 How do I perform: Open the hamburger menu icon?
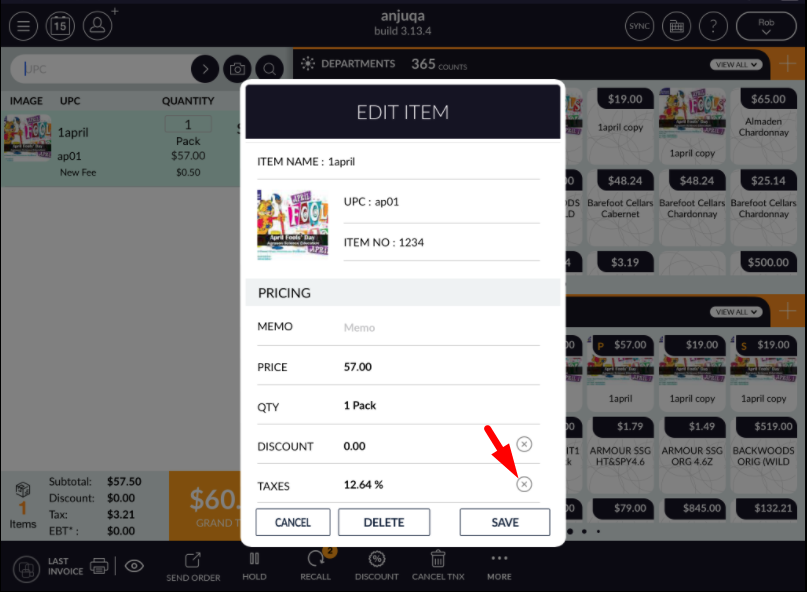click(x=23, y=26)
